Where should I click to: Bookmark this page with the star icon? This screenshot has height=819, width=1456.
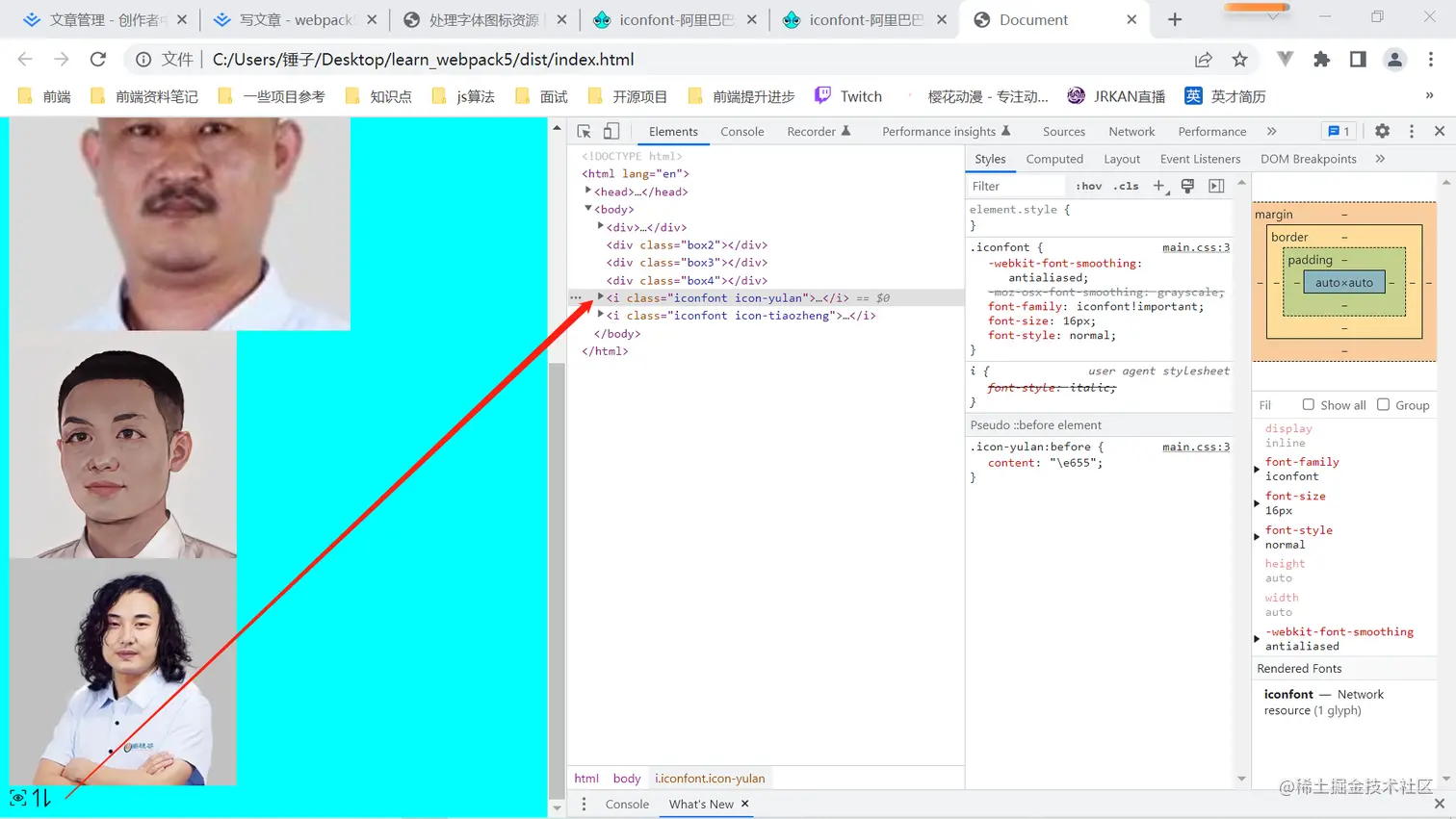click(1239, 60)
